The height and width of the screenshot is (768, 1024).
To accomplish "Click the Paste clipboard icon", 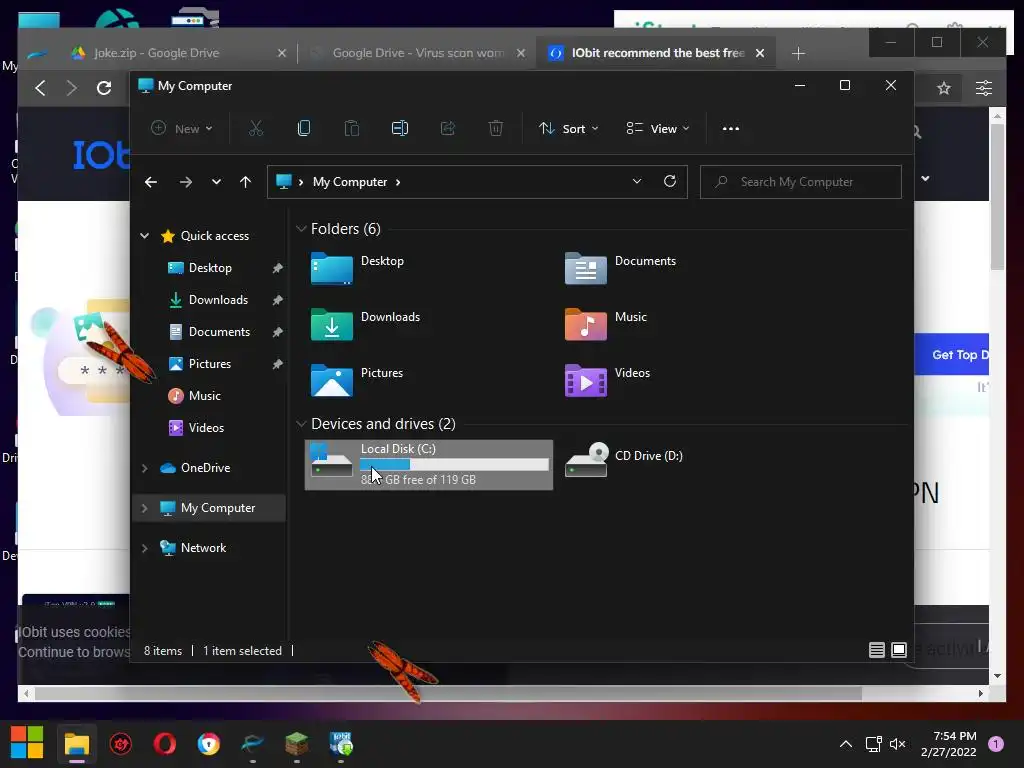I will coord(351,129).
